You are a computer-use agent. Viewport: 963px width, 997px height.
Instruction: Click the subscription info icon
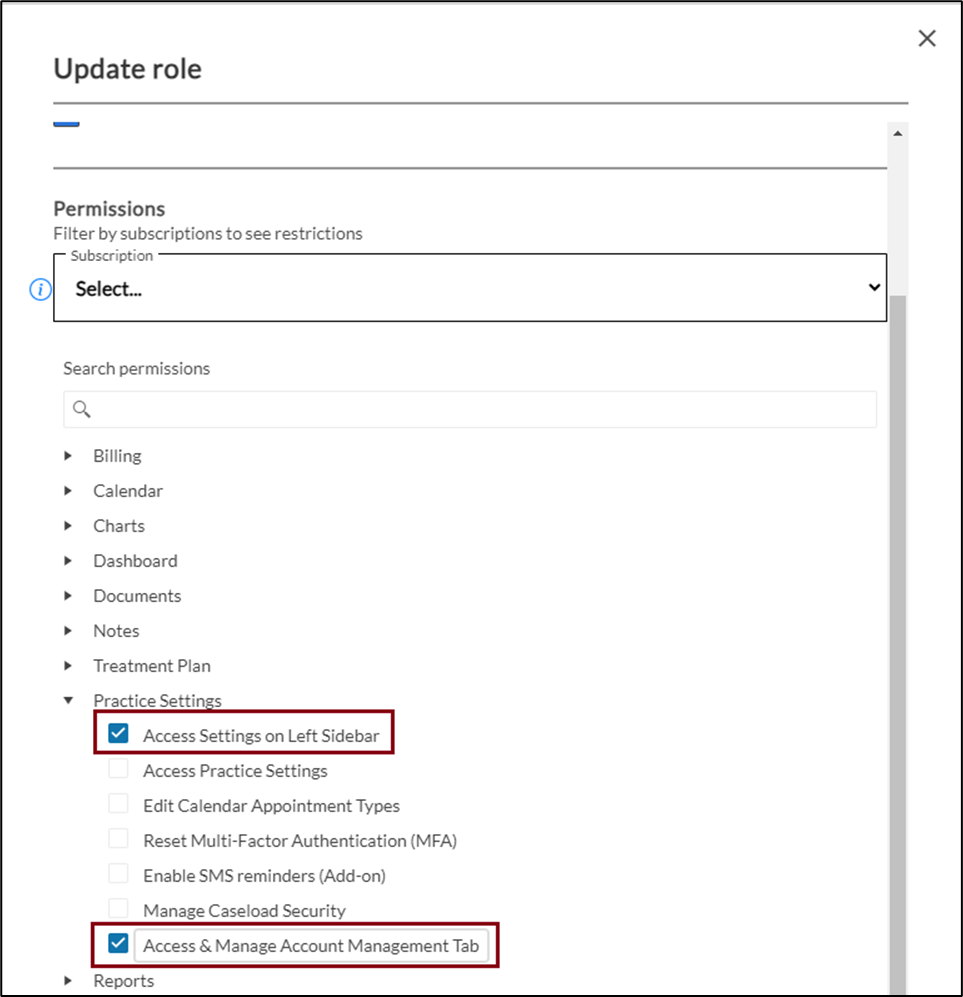pos(40,289)
